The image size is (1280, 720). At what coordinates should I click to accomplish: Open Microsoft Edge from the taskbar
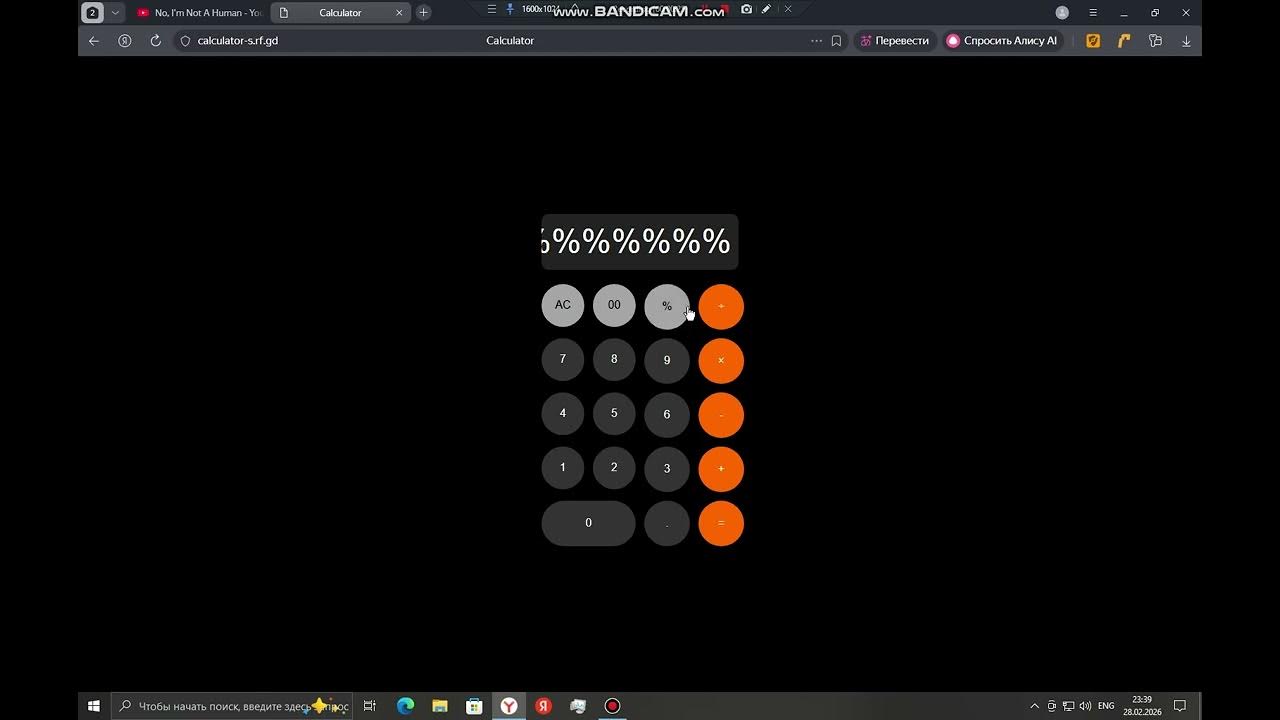(x=405, y=706)
